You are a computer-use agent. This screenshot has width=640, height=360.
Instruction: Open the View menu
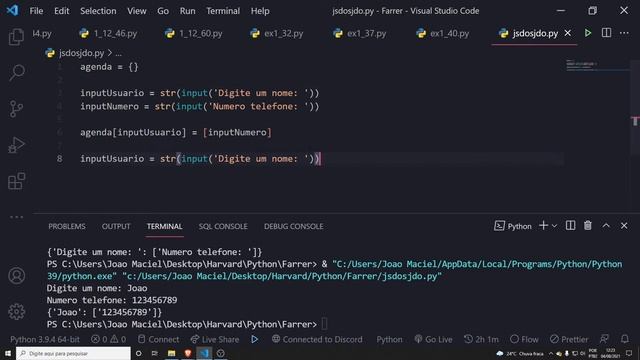click(137, 11)
